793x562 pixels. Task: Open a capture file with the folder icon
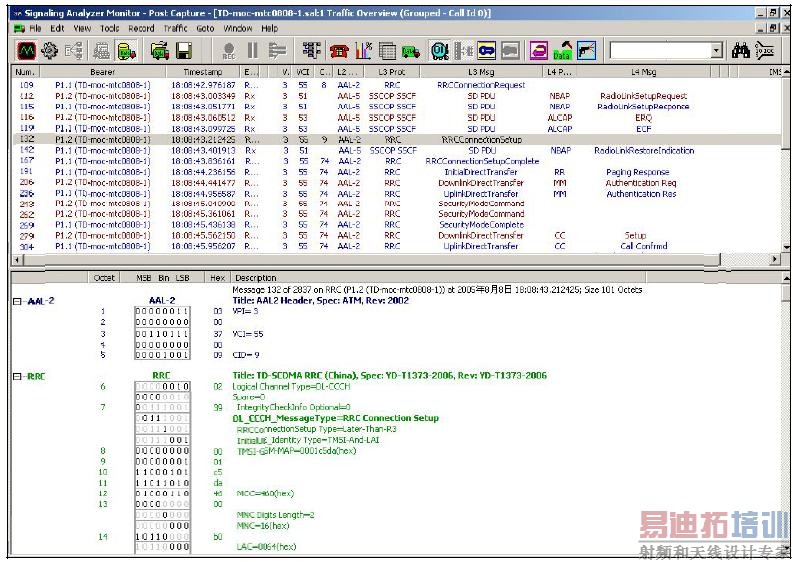click(x=160, y=51)
